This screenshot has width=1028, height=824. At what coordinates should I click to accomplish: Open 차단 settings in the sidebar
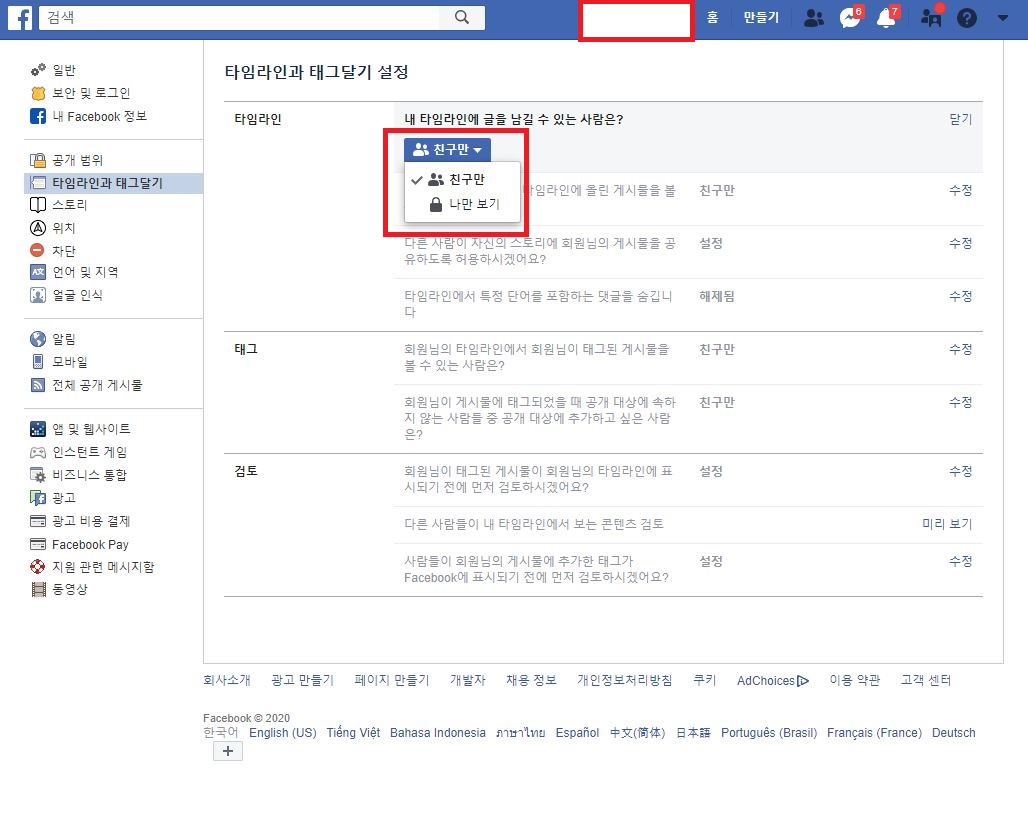[x=65, y=249]
